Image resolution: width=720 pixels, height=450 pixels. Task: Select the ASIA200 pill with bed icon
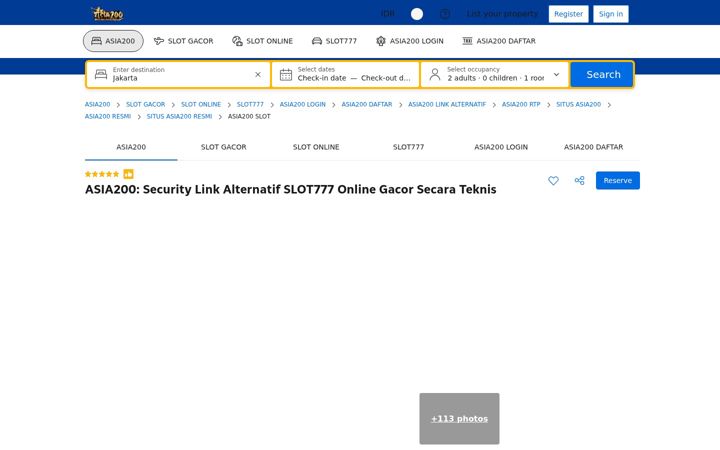coord(113,41)
